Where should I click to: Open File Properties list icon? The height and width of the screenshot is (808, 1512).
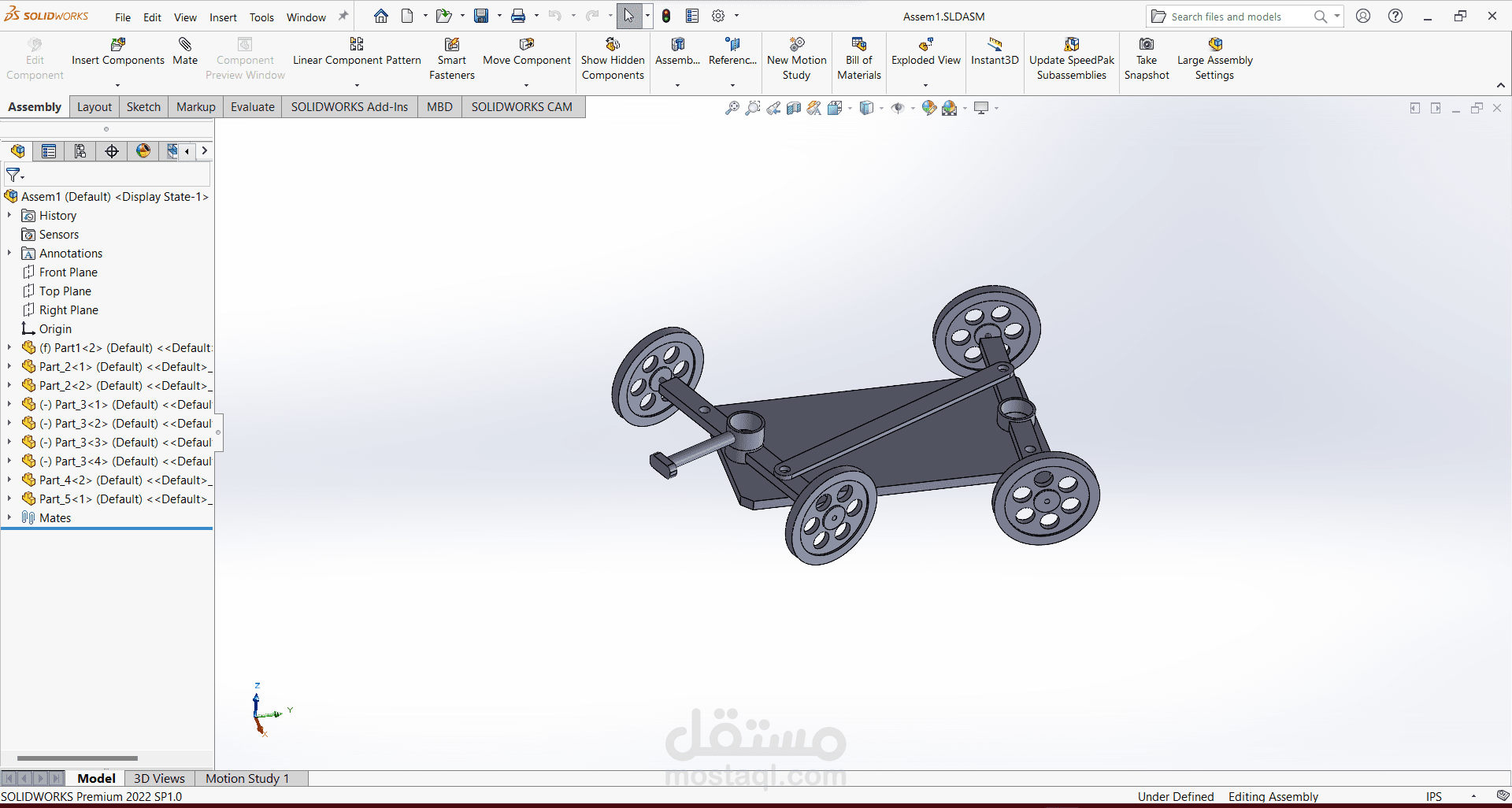point(692,16)
